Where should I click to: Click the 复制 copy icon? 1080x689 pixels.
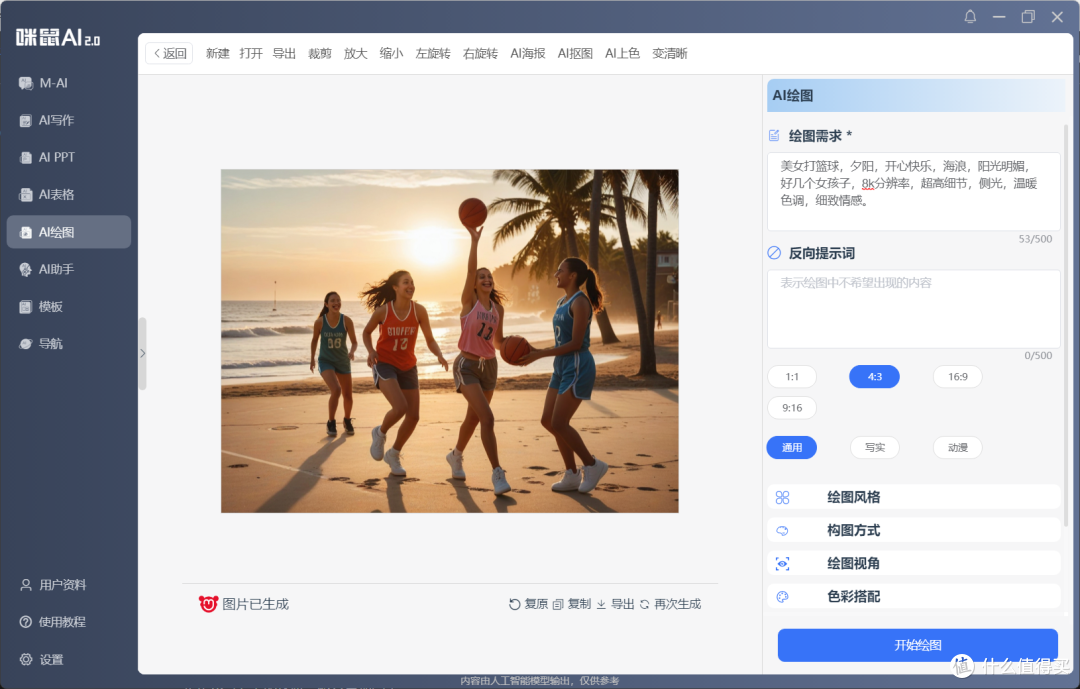click(558, 604)
